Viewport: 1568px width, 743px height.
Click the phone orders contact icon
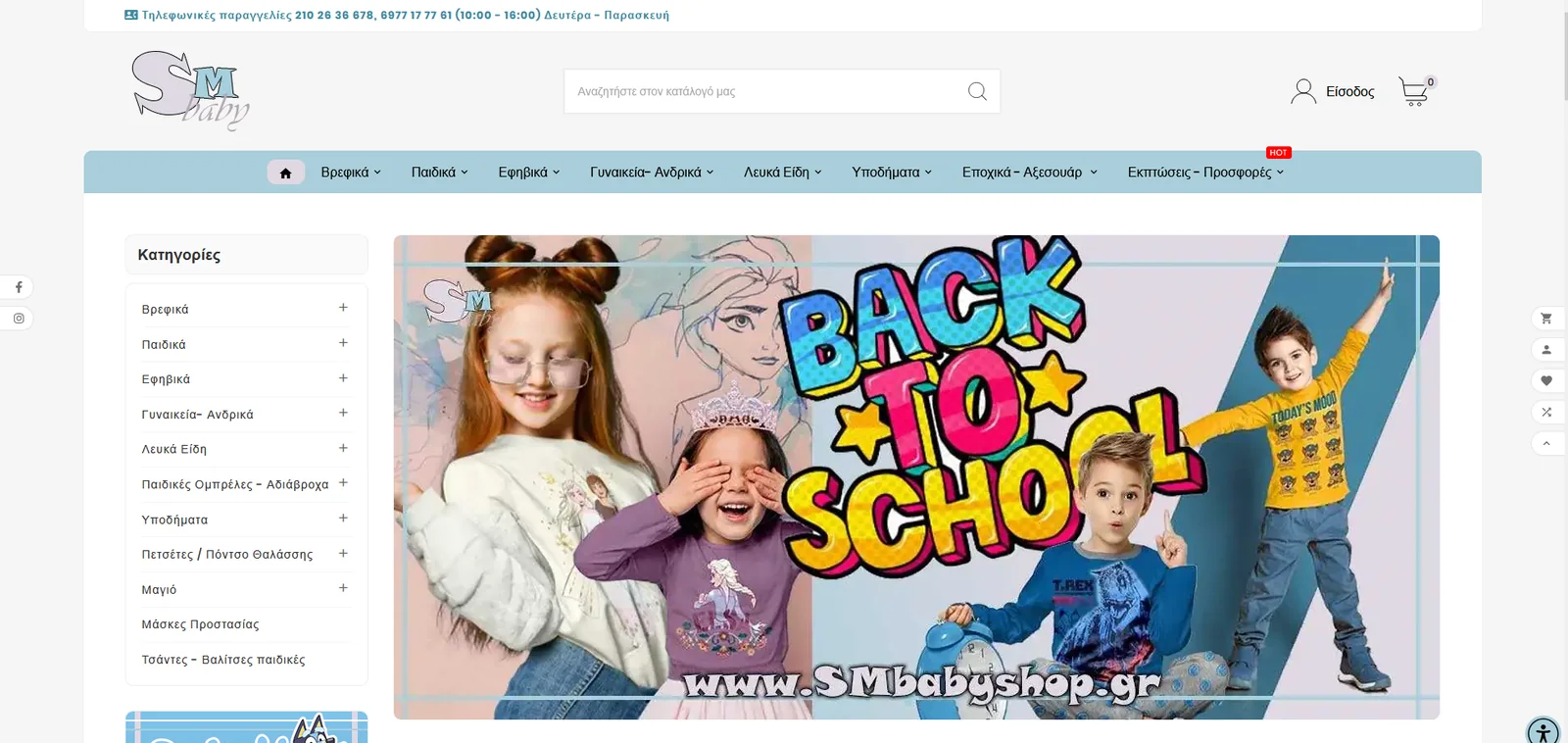[131, 15]
